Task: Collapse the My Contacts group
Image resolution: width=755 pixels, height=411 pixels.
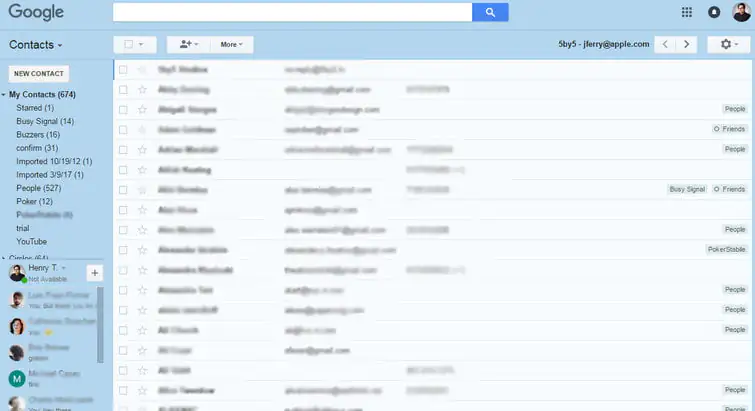Action: [x=3, y=95]
